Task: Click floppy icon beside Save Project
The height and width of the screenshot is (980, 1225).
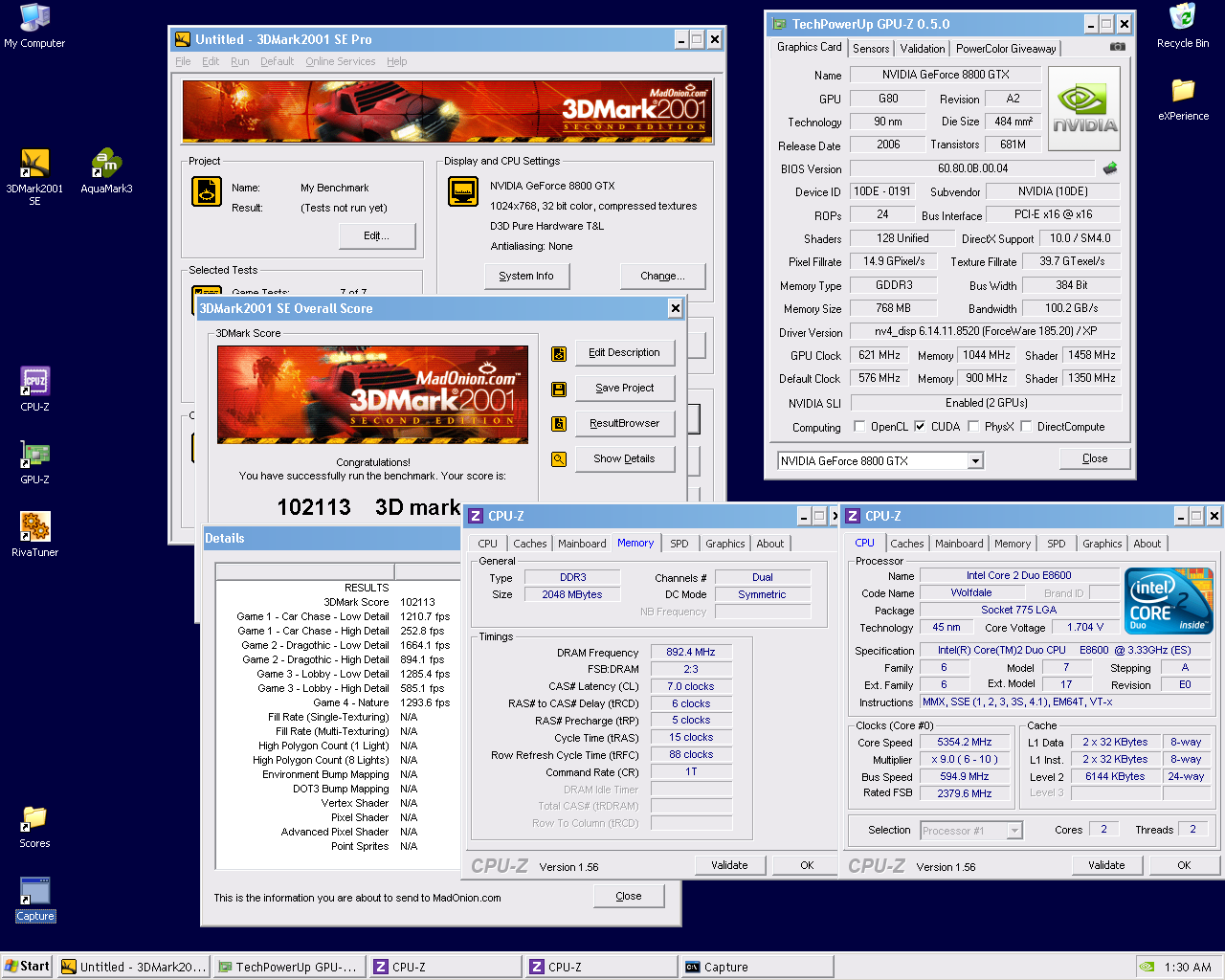Action: click(x=559, y=389)
